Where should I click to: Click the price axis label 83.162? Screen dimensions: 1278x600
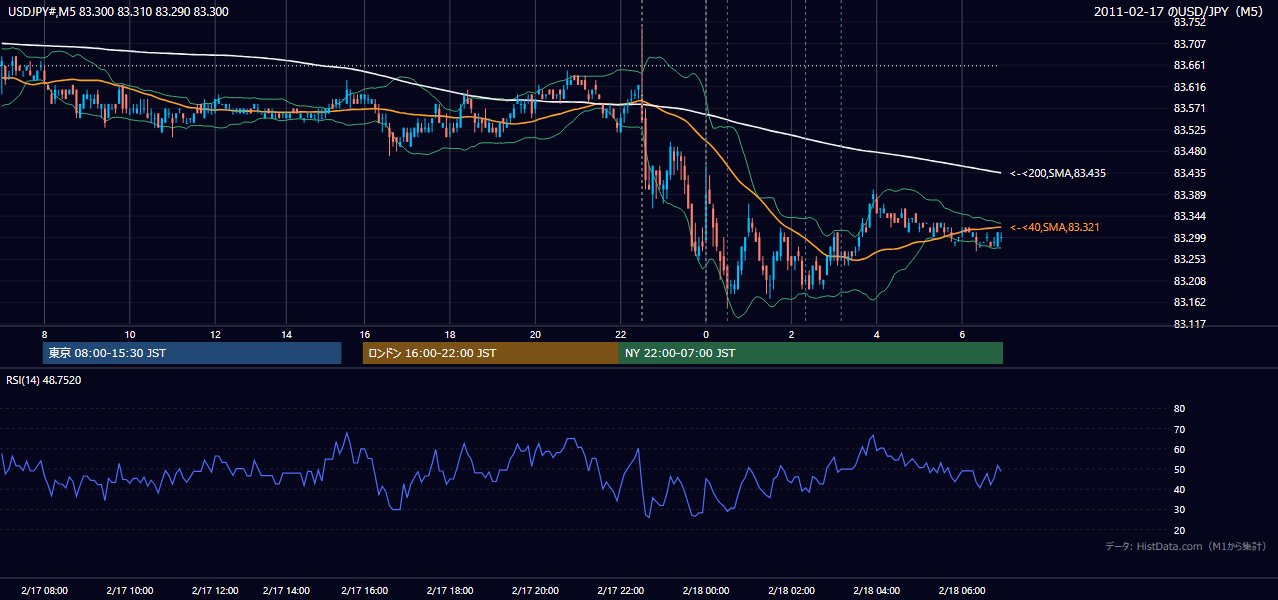pos(1188,302)
